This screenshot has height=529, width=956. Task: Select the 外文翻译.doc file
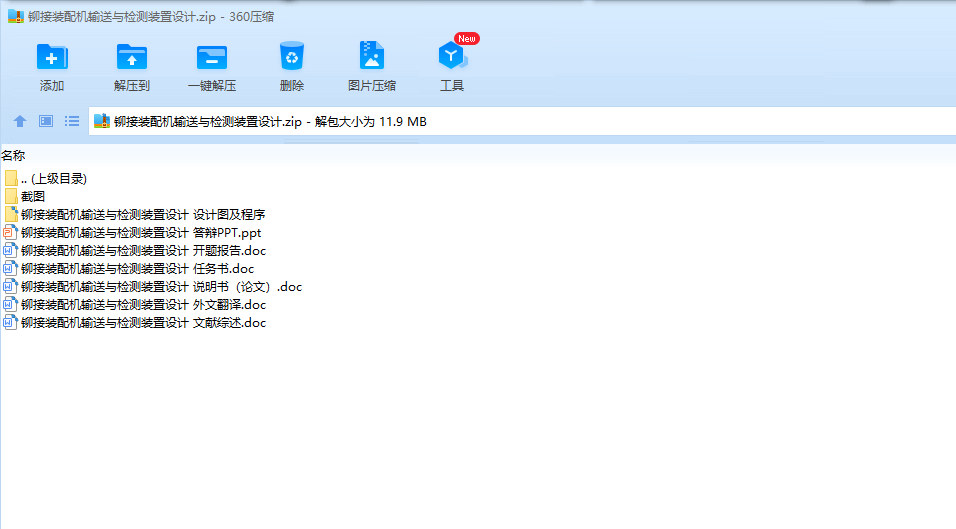pos(135,305)
